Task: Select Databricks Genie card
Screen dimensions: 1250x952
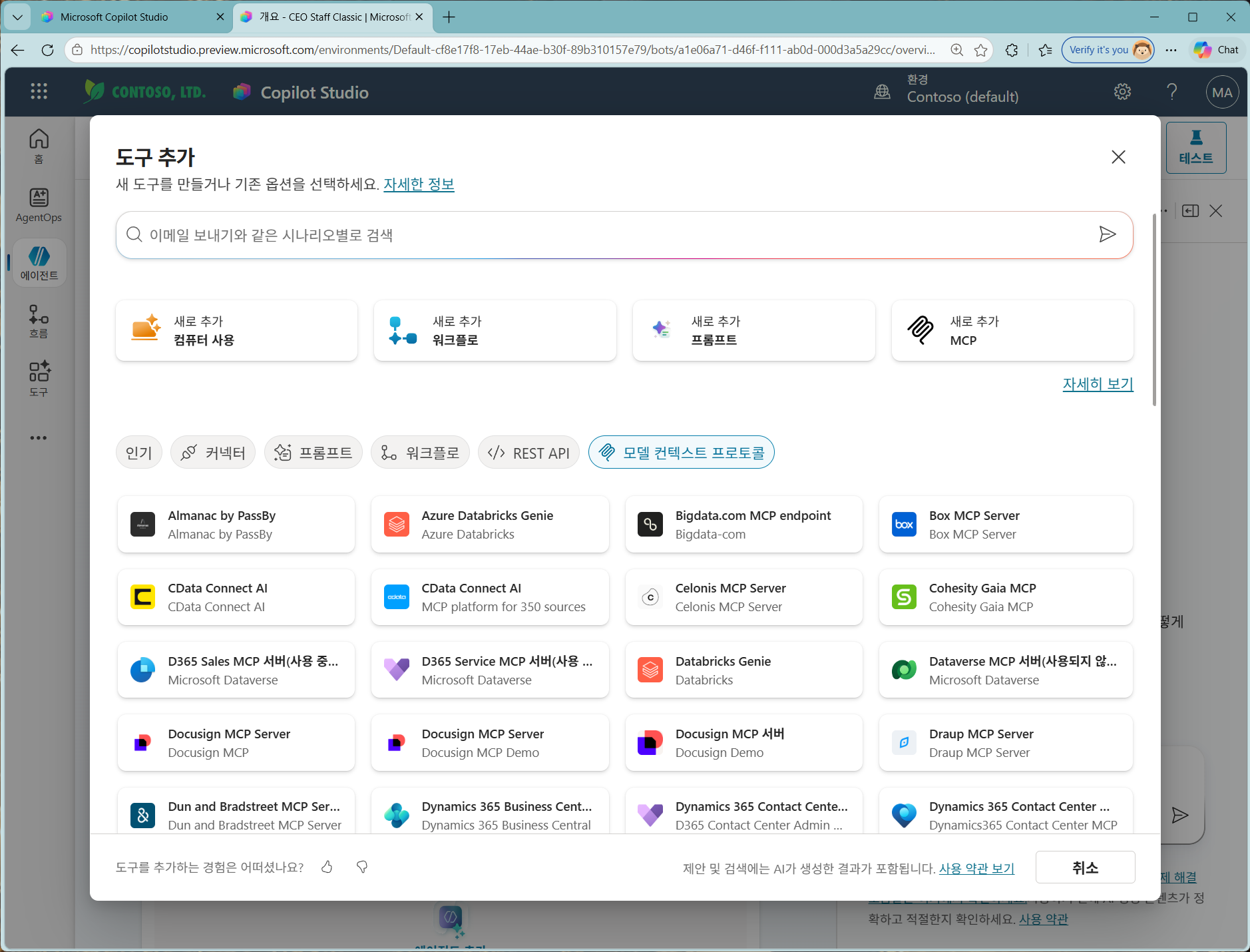Action: [743, 670]
